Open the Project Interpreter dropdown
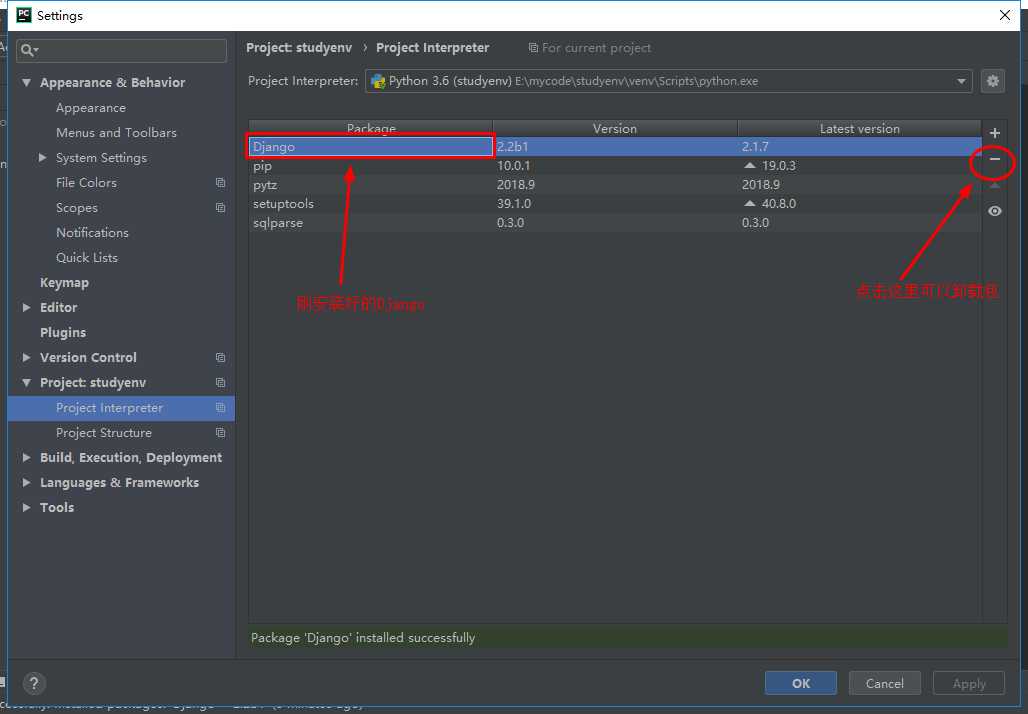Viewport: 1028px width, 714px height. (668, 81)
